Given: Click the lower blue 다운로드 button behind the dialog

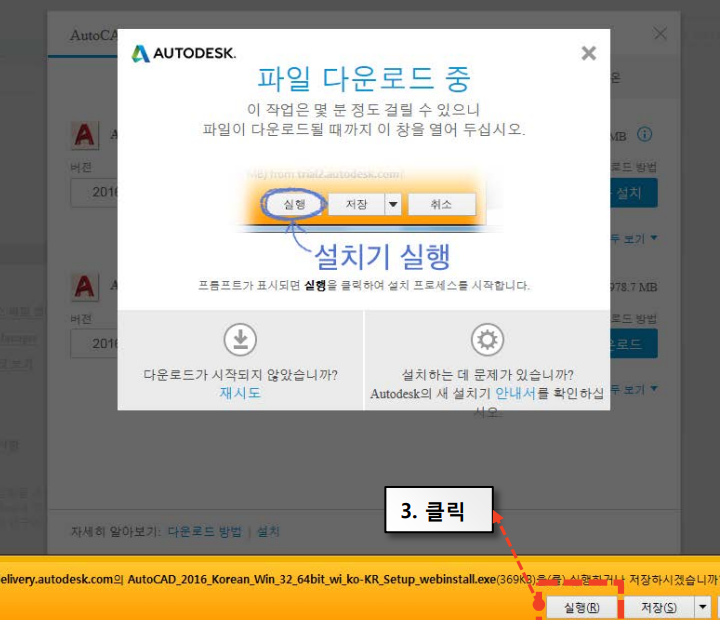Looking at the screenshot, I should (634, 344).
